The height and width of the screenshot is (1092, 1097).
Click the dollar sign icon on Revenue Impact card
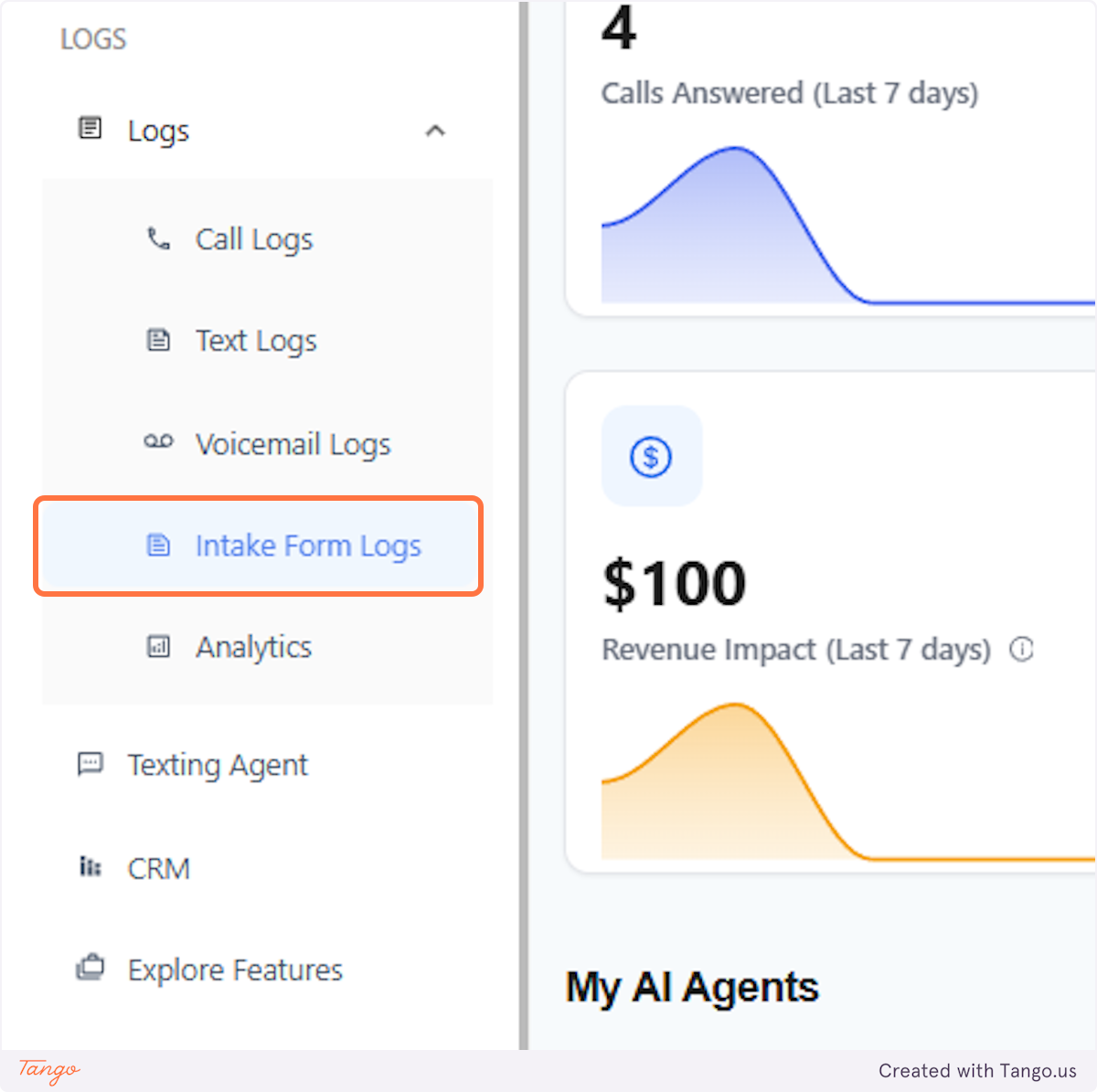(x=651, y=457)
